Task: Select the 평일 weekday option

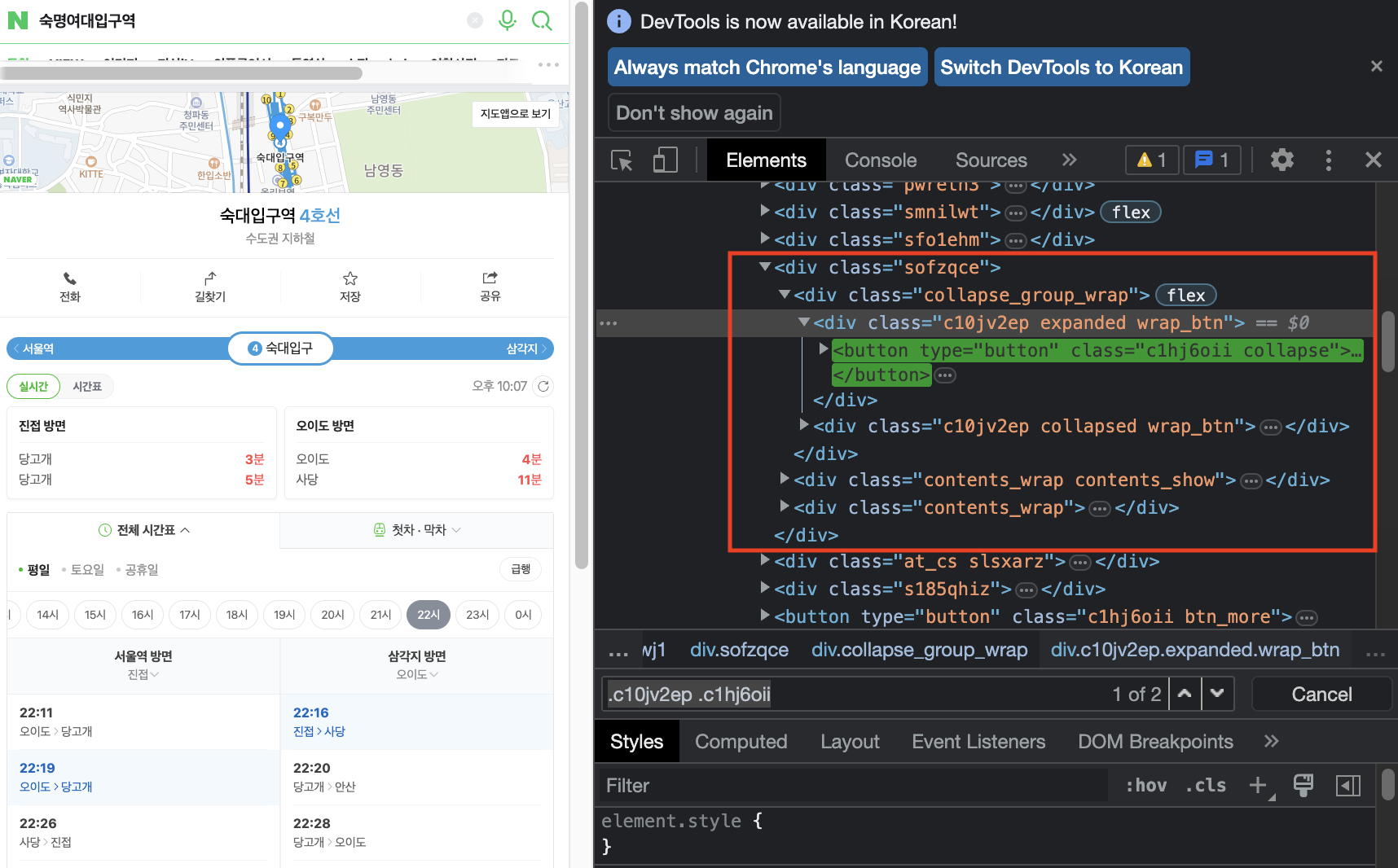Action: click(33, 569)
